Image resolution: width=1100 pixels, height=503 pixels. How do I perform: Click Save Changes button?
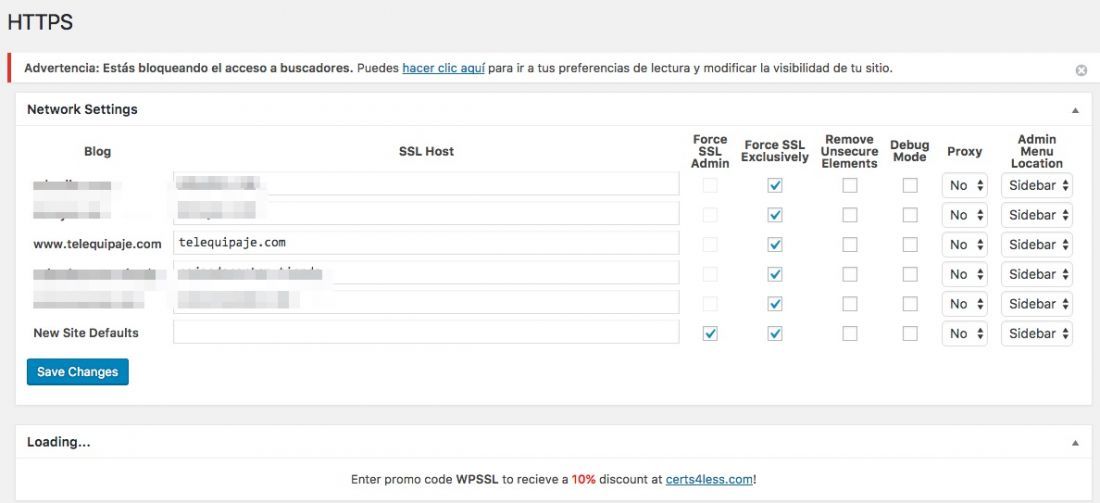point(78,372)
